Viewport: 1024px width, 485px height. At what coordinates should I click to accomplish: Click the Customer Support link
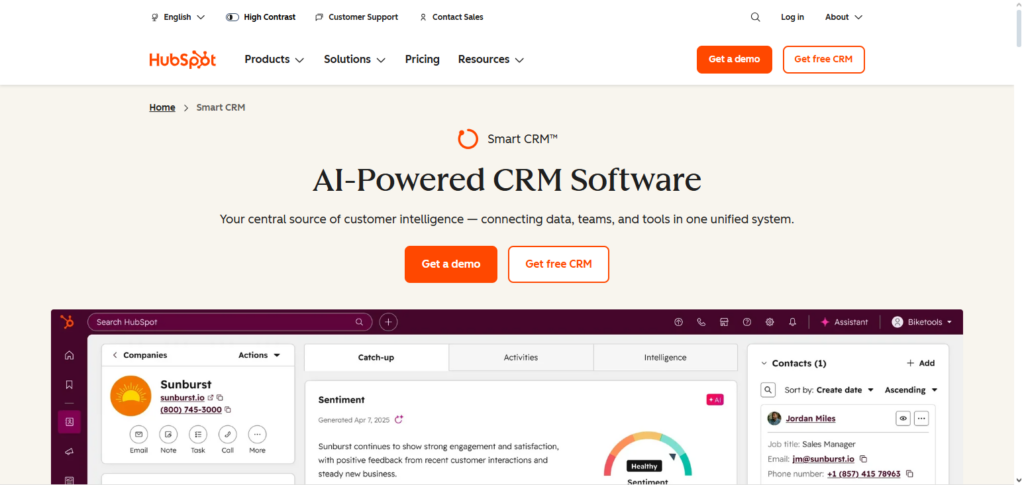pos(356,18)
